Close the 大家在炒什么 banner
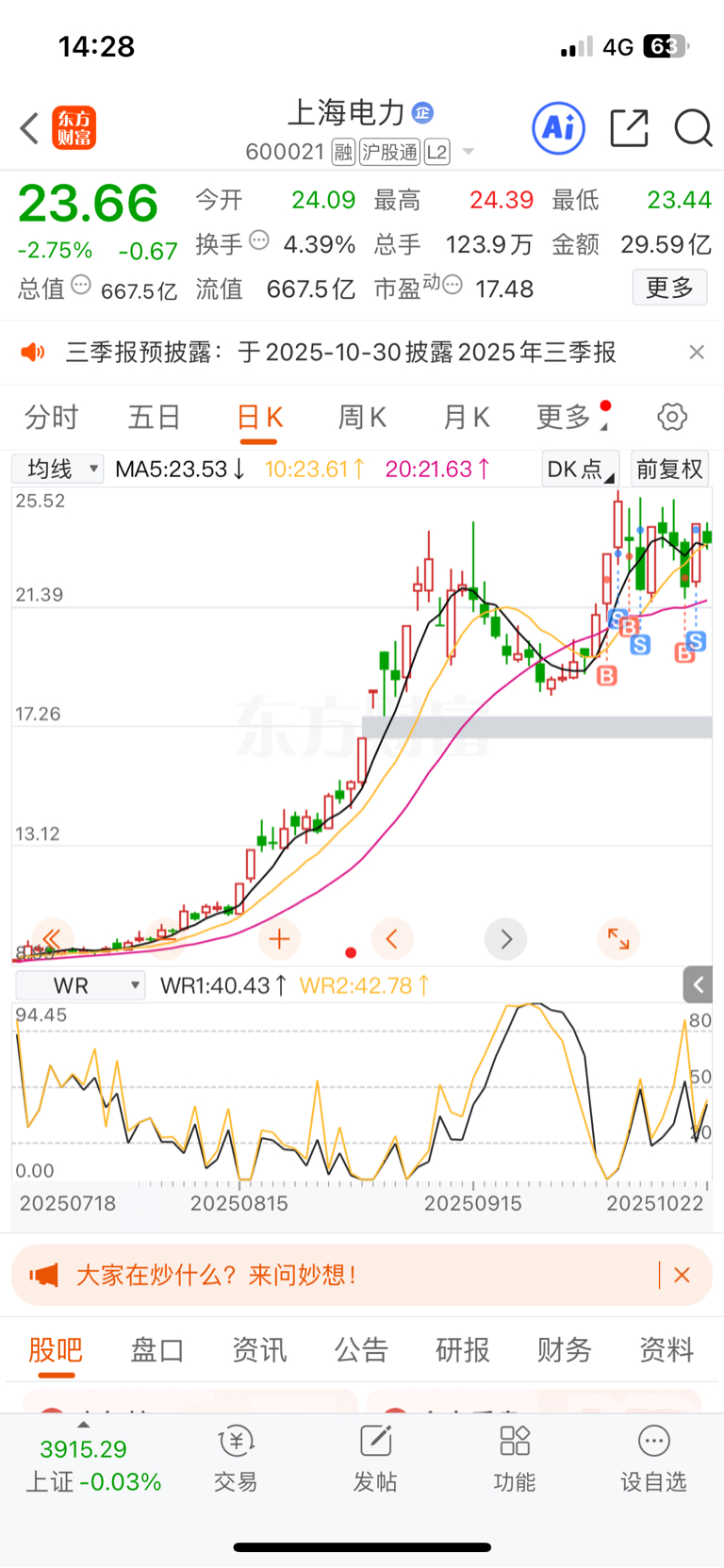Image resolution: width=724 pixels, height=1568 pixels. click(683, 1276)
